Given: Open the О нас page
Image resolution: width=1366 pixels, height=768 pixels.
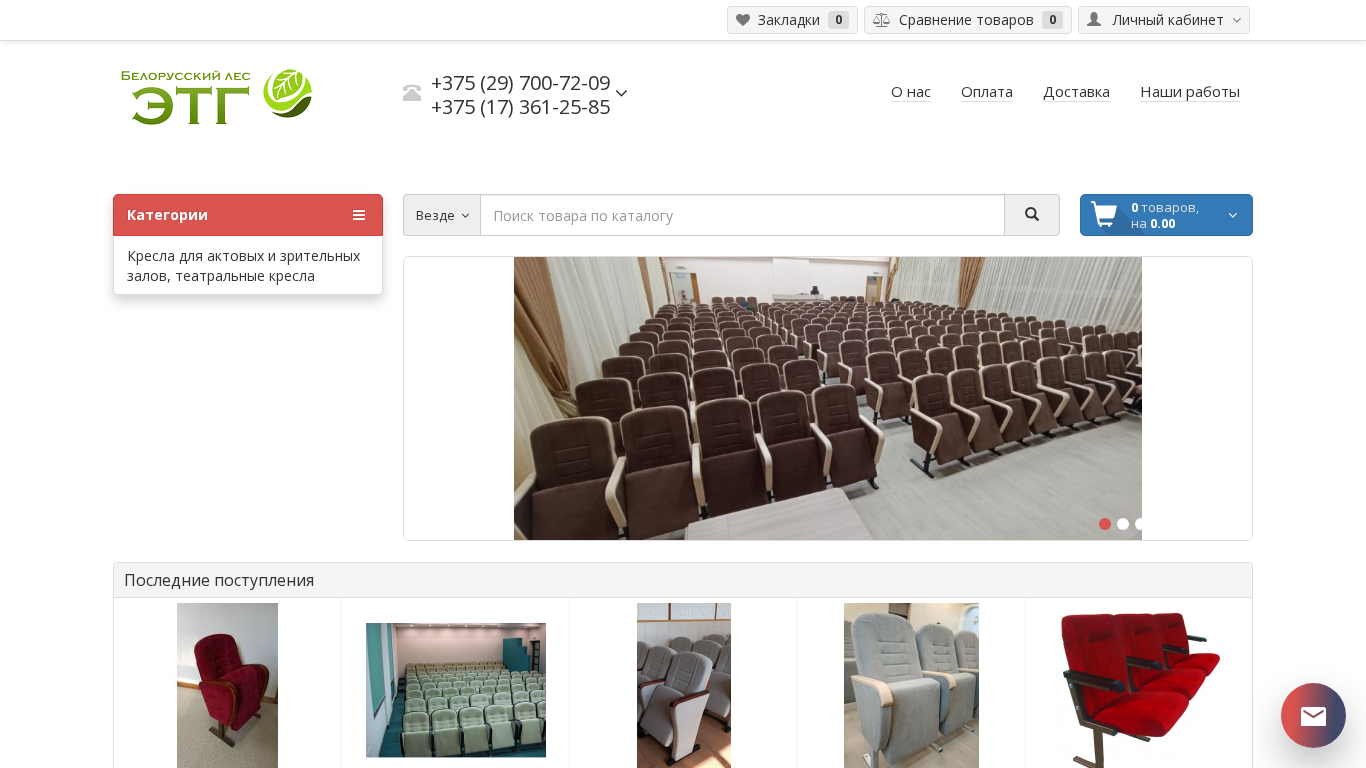Looking at the screenshot, I should tap(911, 92).
